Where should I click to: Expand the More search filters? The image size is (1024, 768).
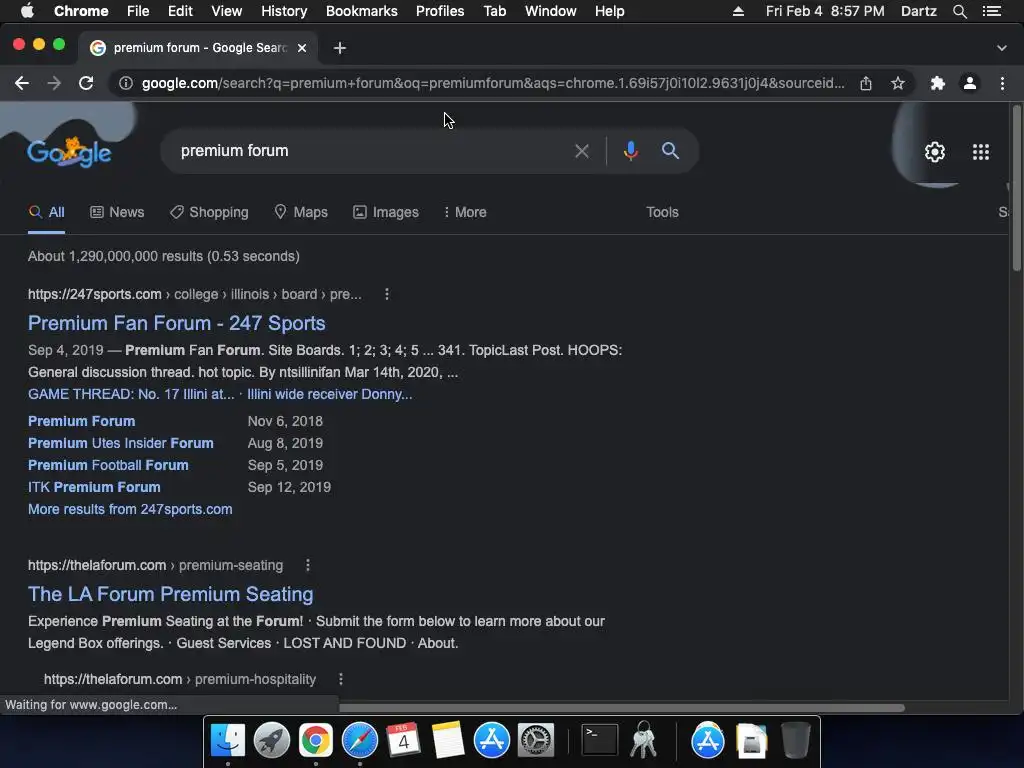point(465,212)
